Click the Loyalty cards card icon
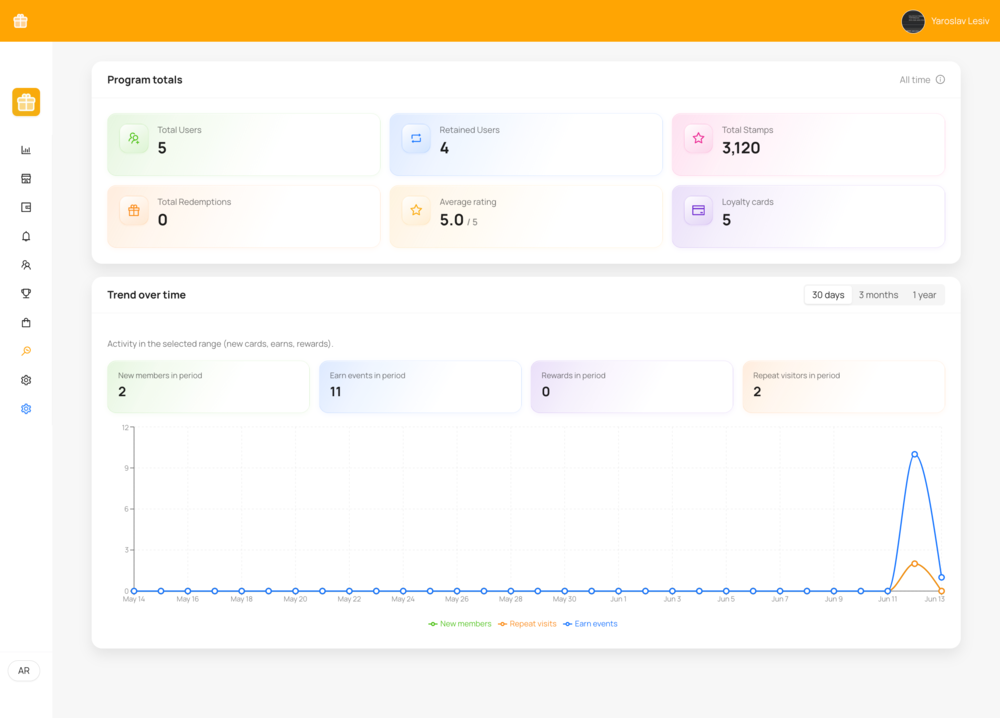Image resolution: width=1000 pixels, height=718 pixels. 698,210
